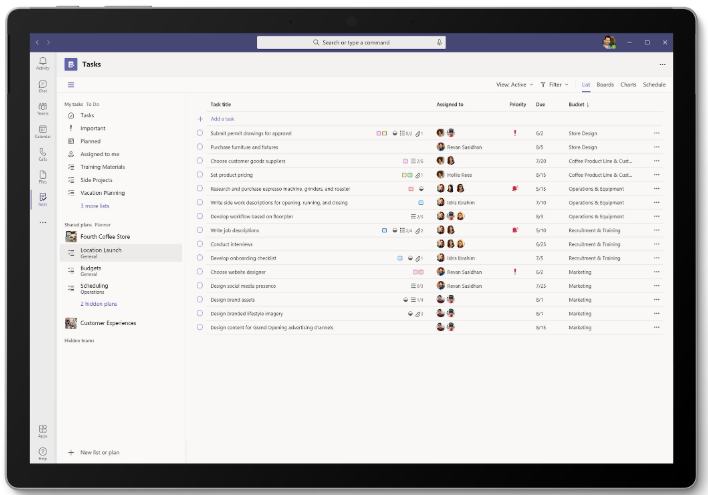Open the Apps store icon

tap(42, 431)
